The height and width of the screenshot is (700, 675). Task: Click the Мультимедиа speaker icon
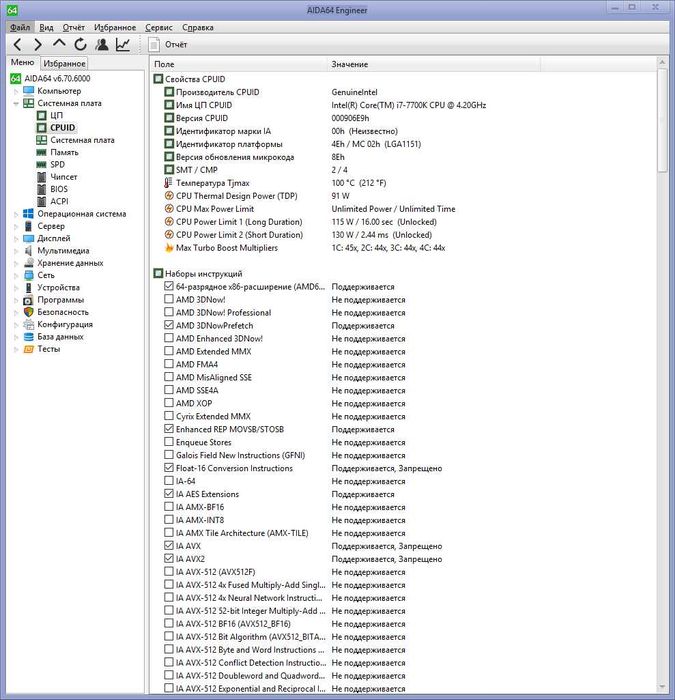pyautogui.click(x=29, y=250)
